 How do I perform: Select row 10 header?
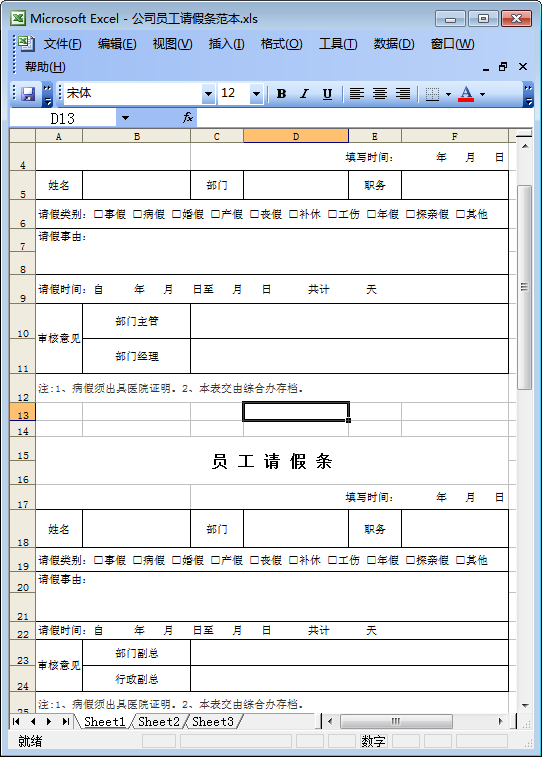point(23,322)
